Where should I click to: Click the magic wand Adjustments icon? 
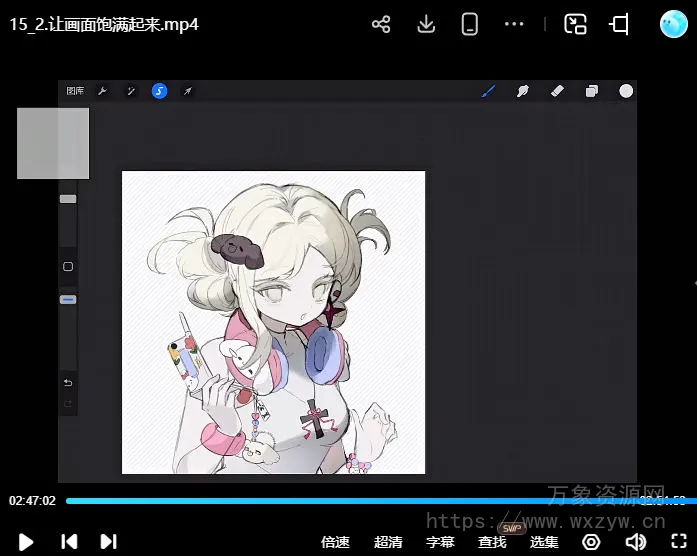point(130,91)
